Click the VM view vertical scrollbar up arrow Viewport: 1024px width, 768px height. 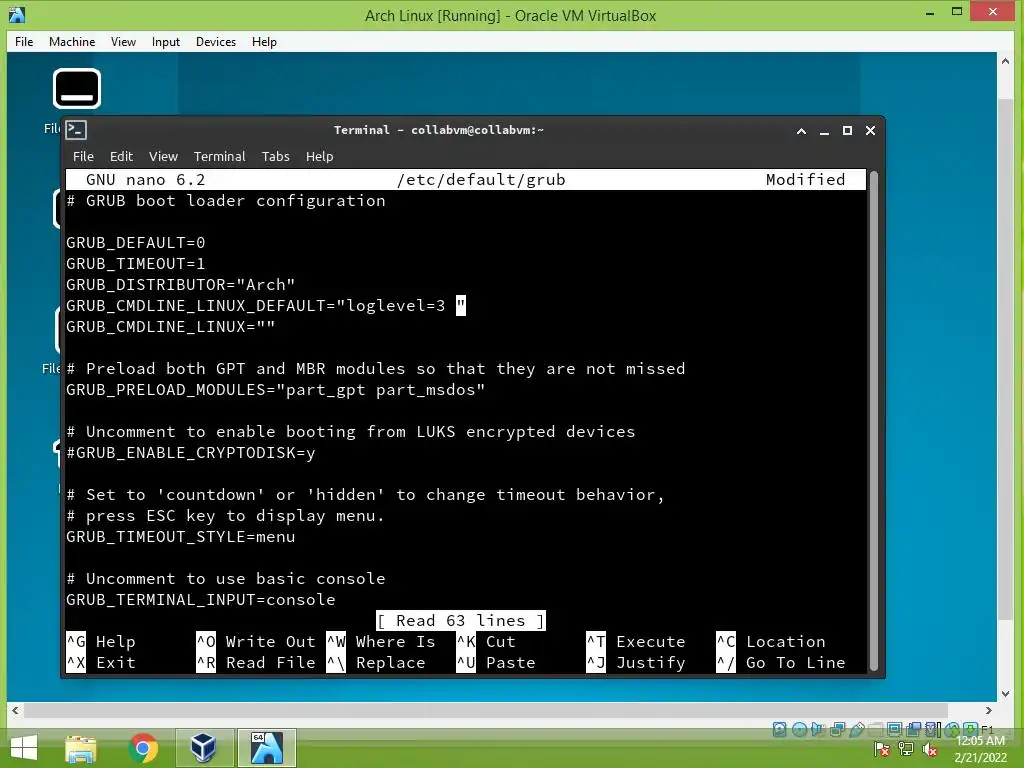point(1005,61)
